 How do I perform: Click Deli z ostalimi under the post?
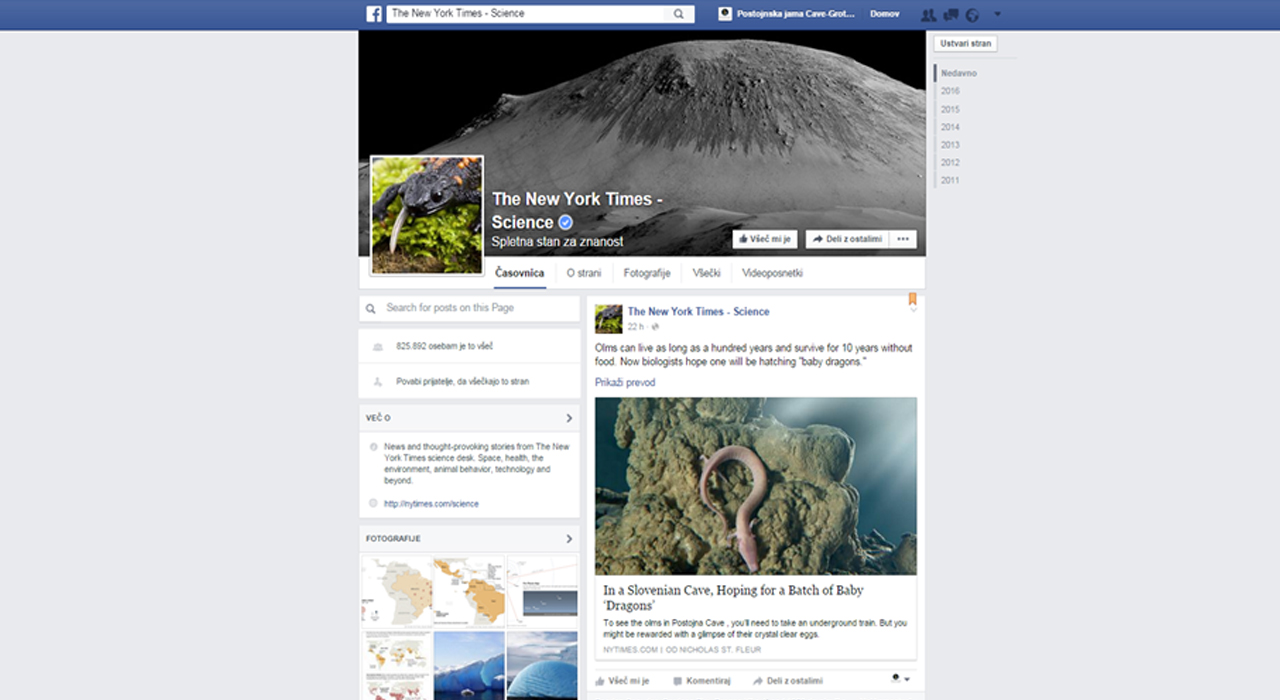788,680
